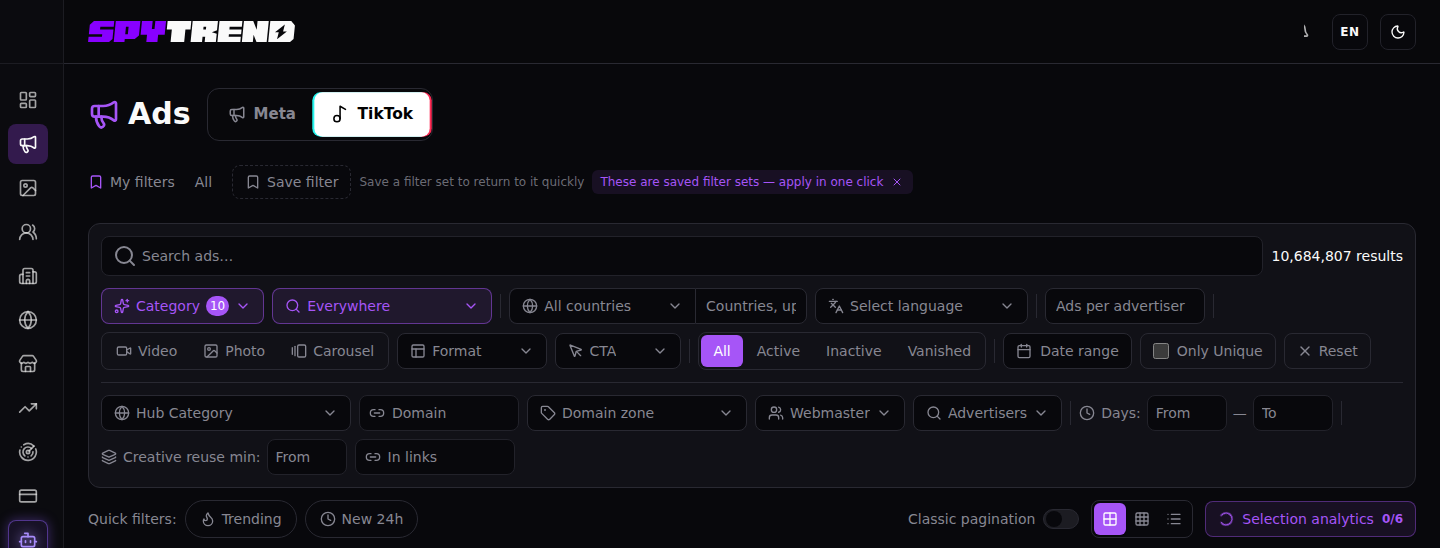Filter by Carousel ad type

[x=332, y=351]
